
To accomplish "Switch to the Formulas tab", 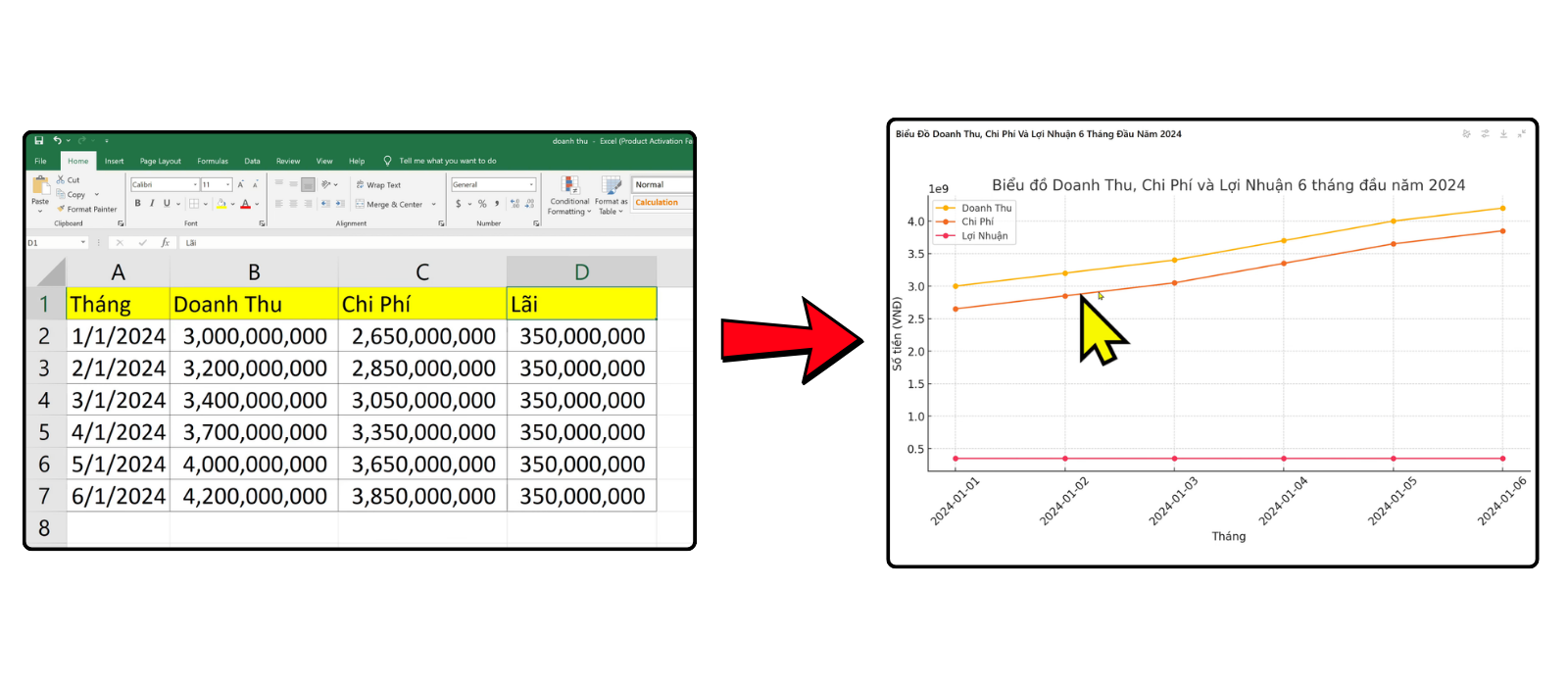I will pos(213,161).
